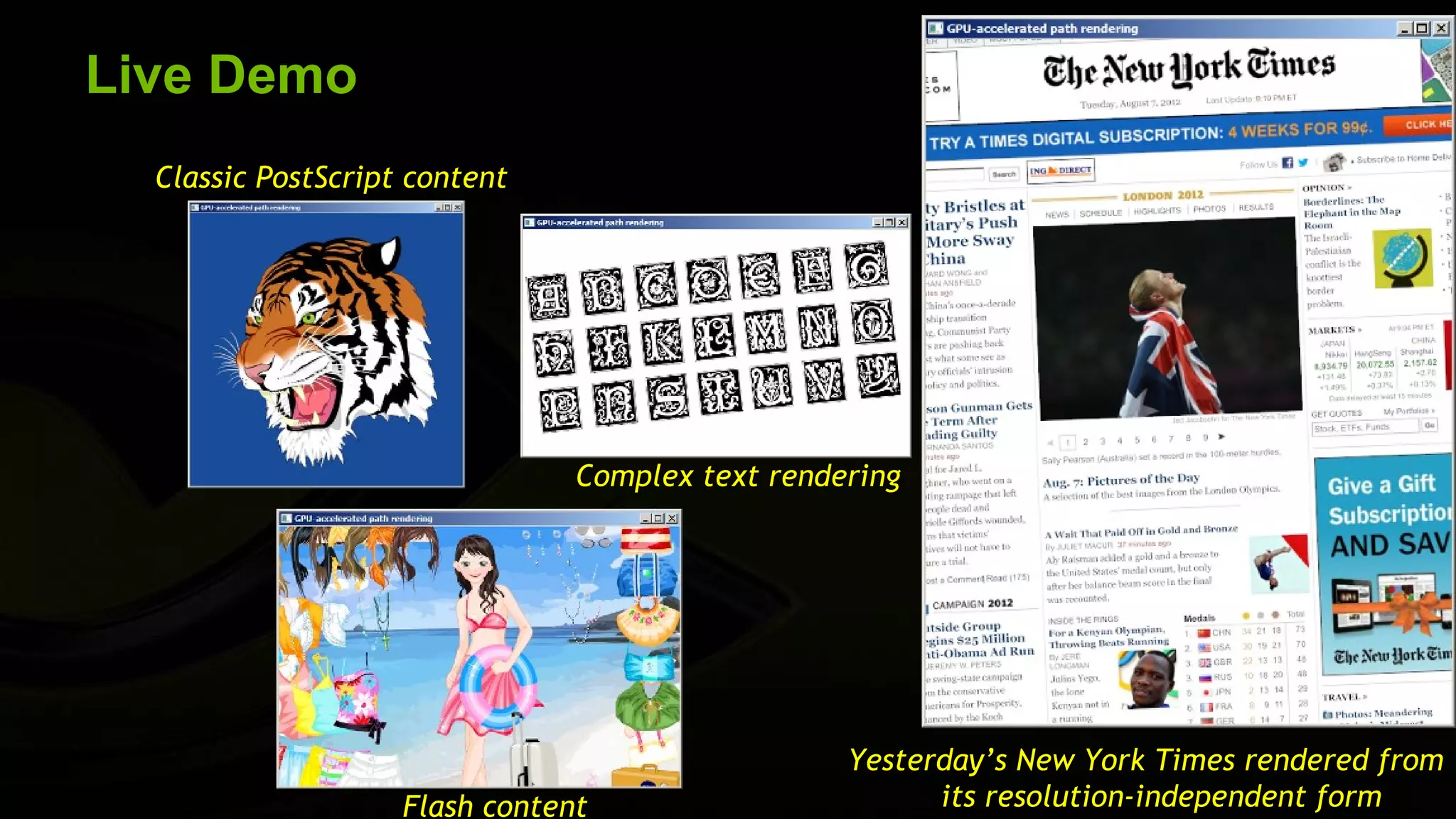The image size is (1456, 819).
Task: Open the OPINION section heading
Action: tap(1327, 188)
